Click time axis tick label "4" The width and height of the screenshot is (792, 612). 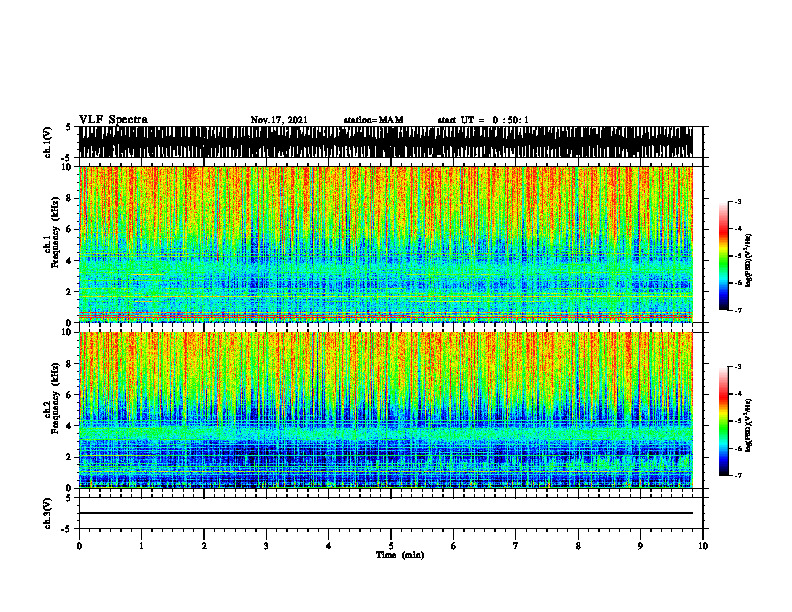click(x=329, y=546)
